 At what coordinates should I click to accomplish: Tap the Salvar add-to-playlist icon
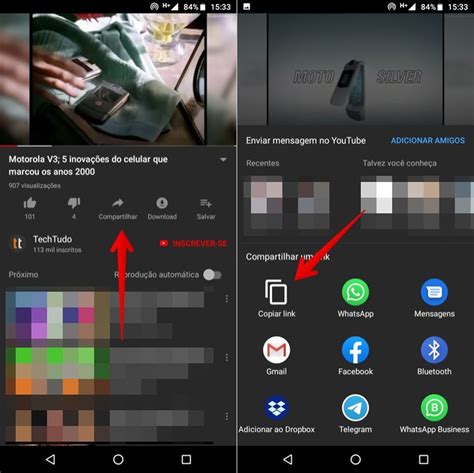click(x=206, y=203)
